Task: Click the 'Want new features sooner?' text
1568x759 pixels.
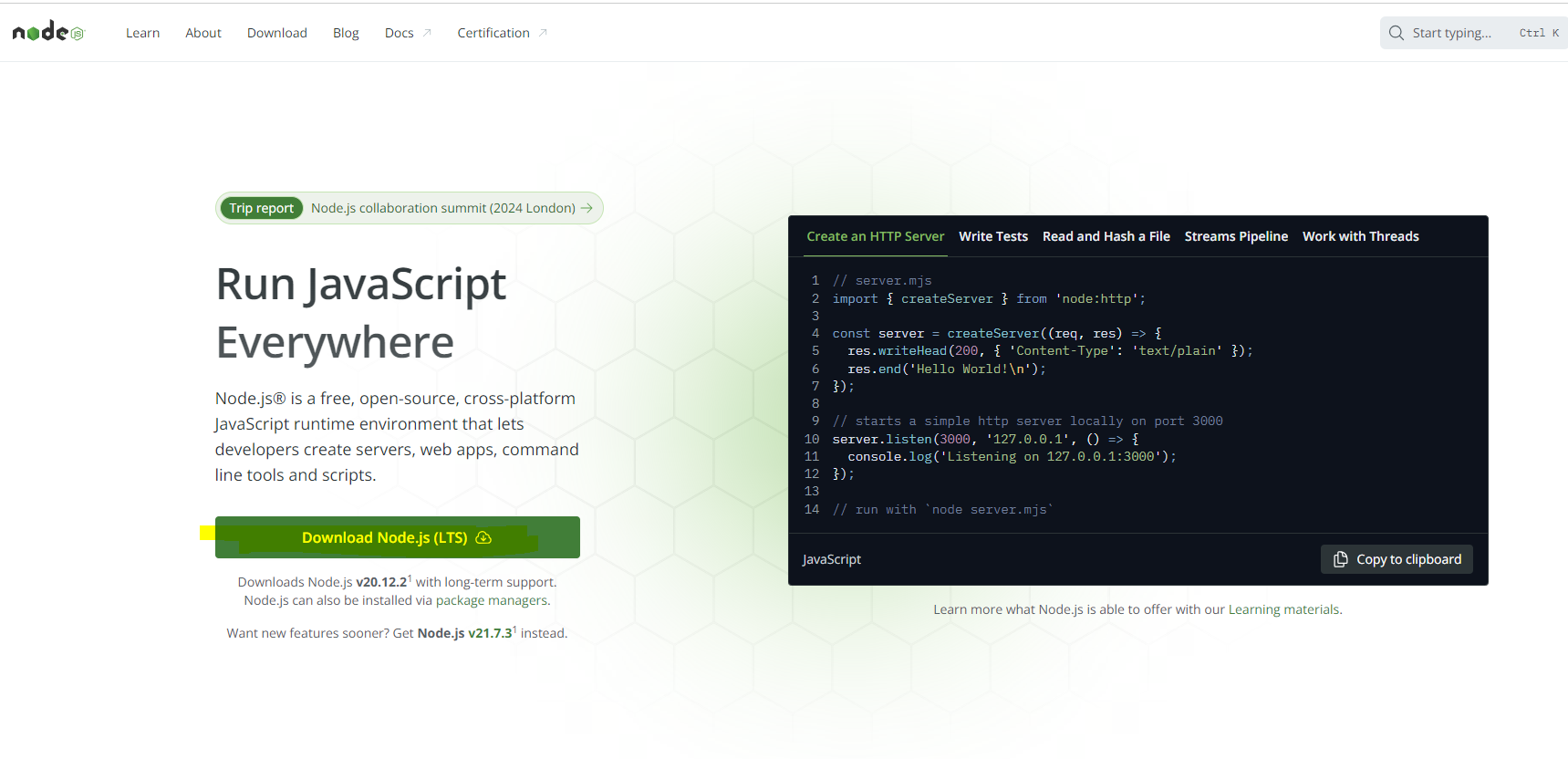Action: click(x=308, y=633)
